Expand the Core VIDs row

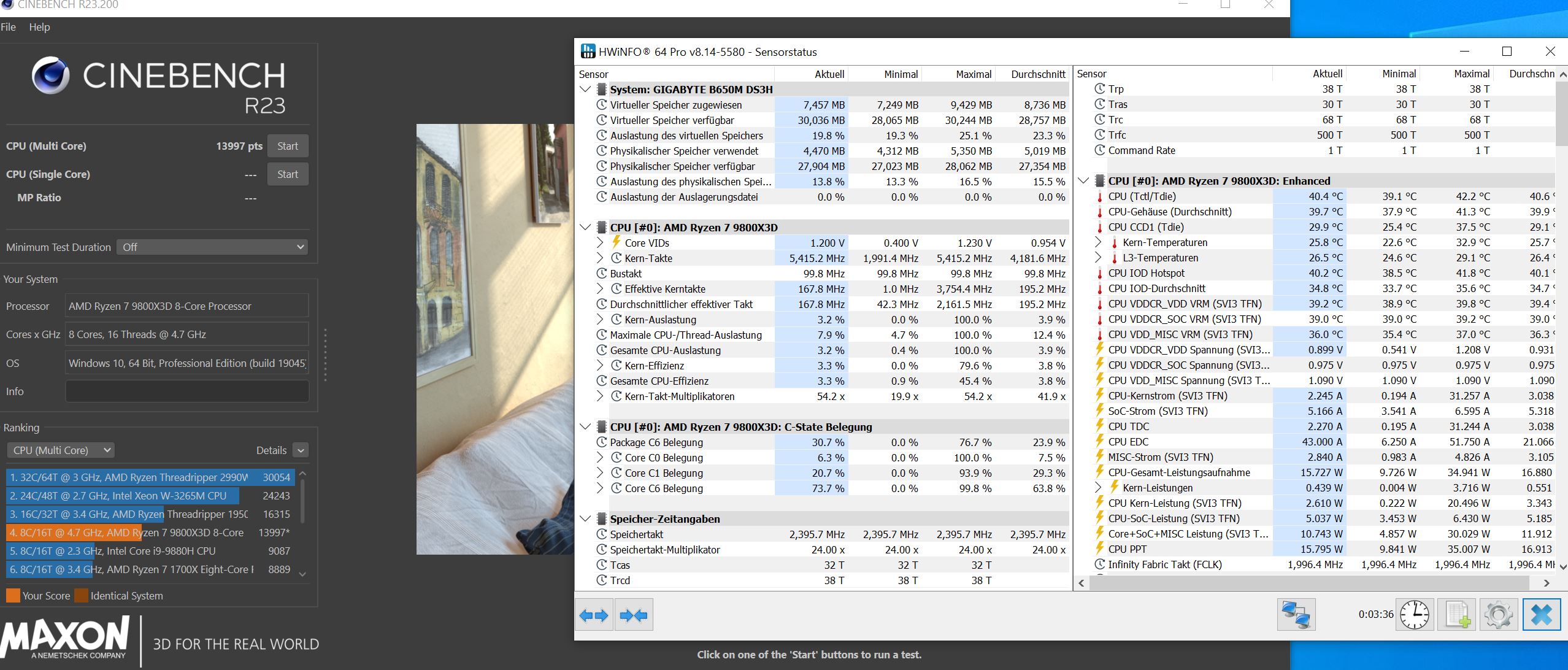pos(600,243)
